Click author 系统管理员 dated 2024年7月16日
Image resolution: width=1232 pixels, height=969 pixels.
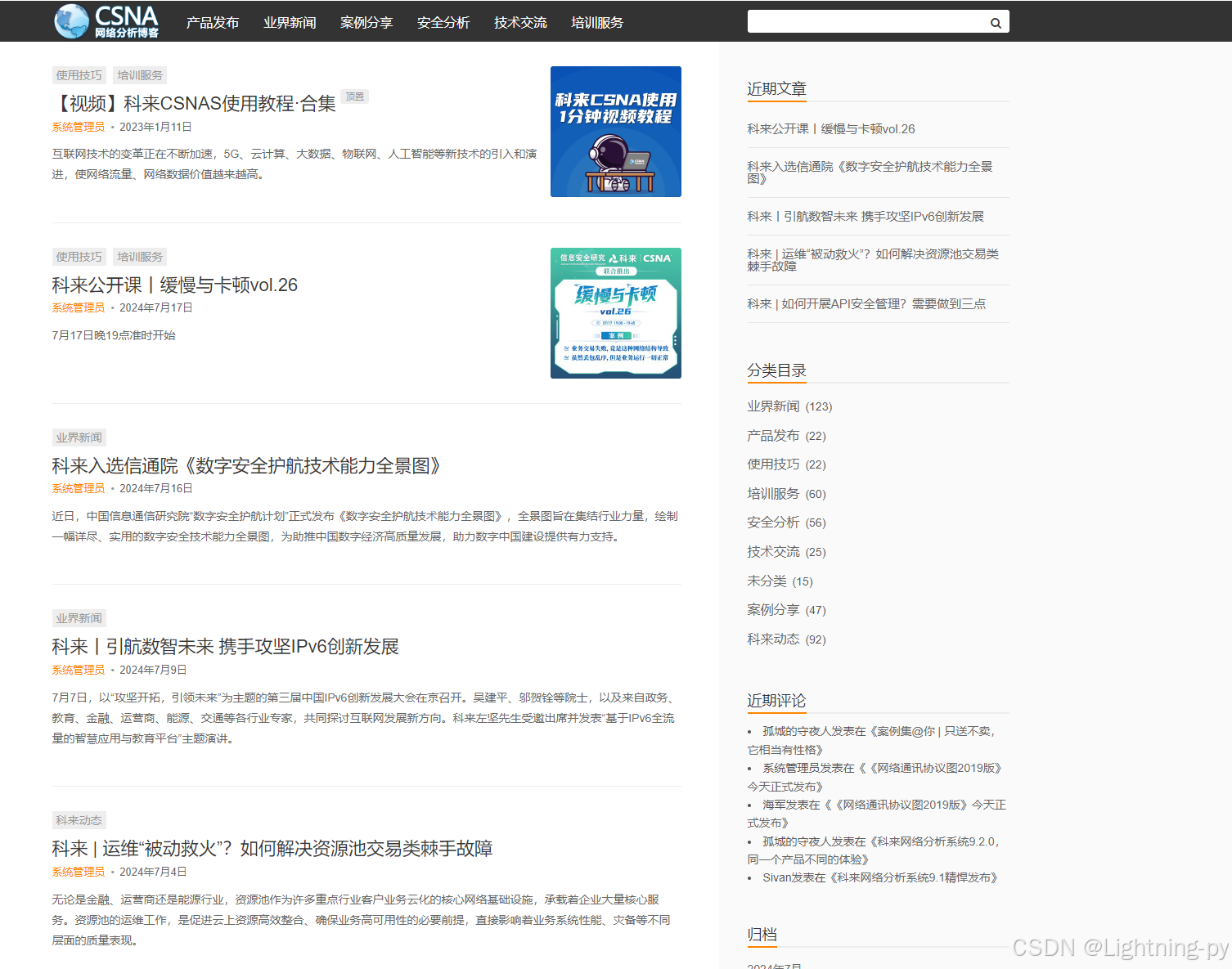coord(79,488)
